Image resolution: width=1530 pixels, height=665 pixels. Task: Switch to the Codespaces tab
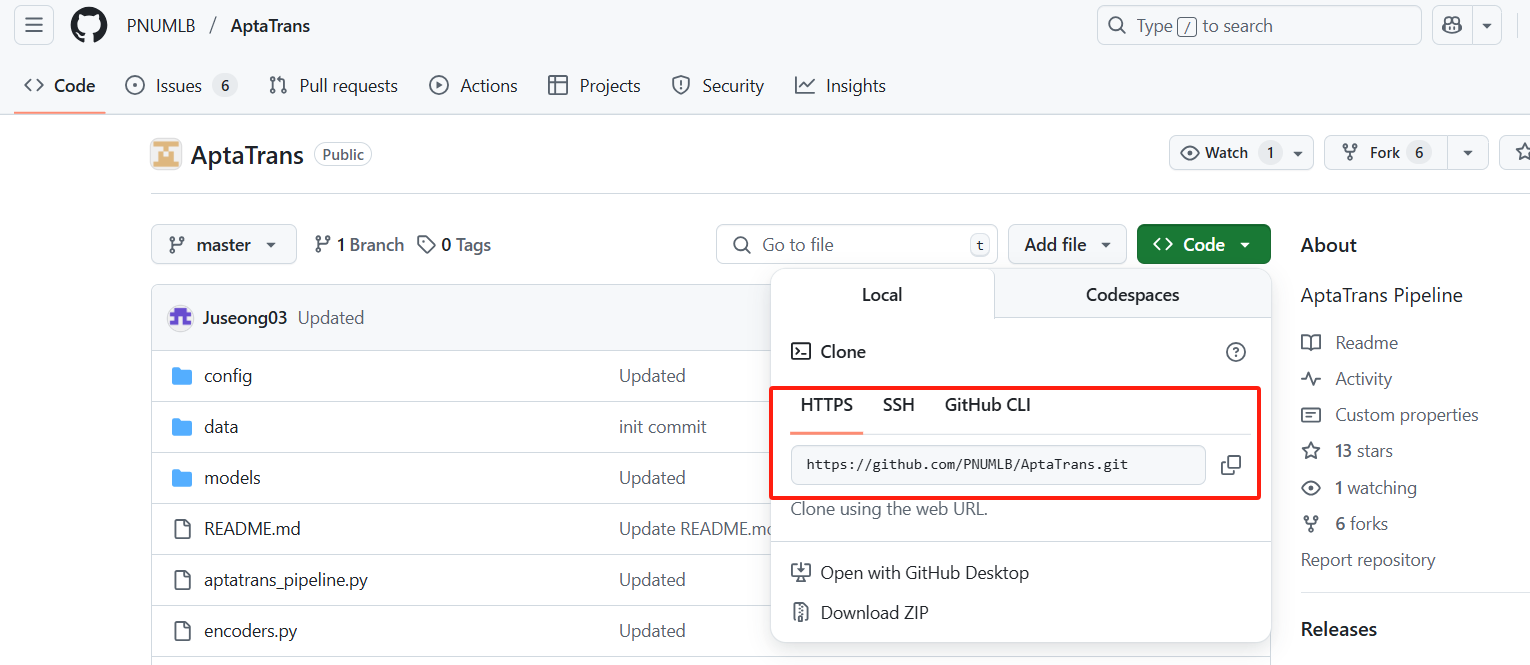pos(1132,295)
